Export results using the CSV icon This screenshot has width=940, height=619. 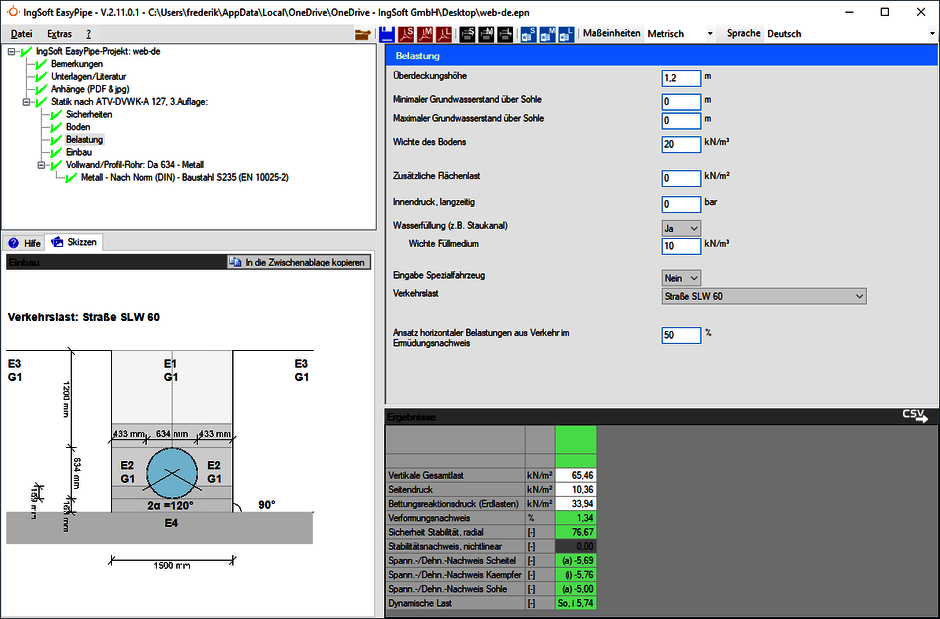915,415
